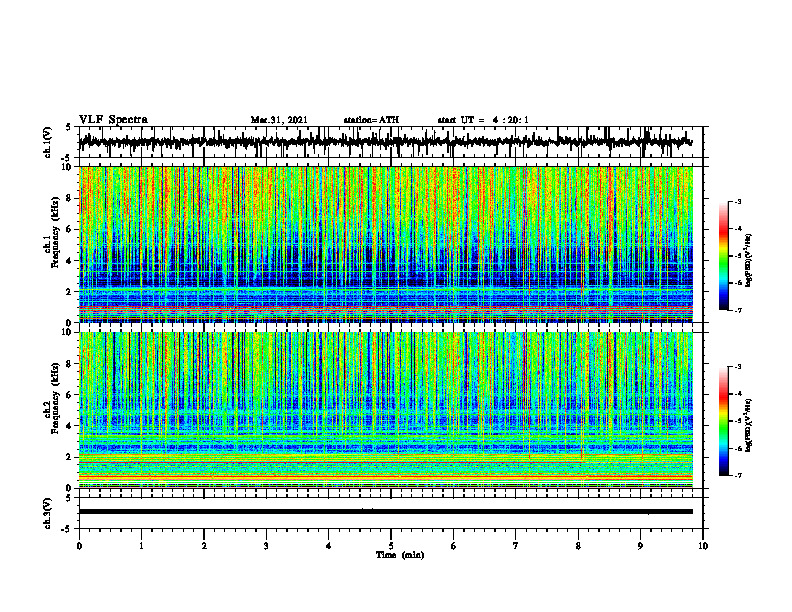Click the ch.2 colorbar "-7" label

click(x=737, y=476)
